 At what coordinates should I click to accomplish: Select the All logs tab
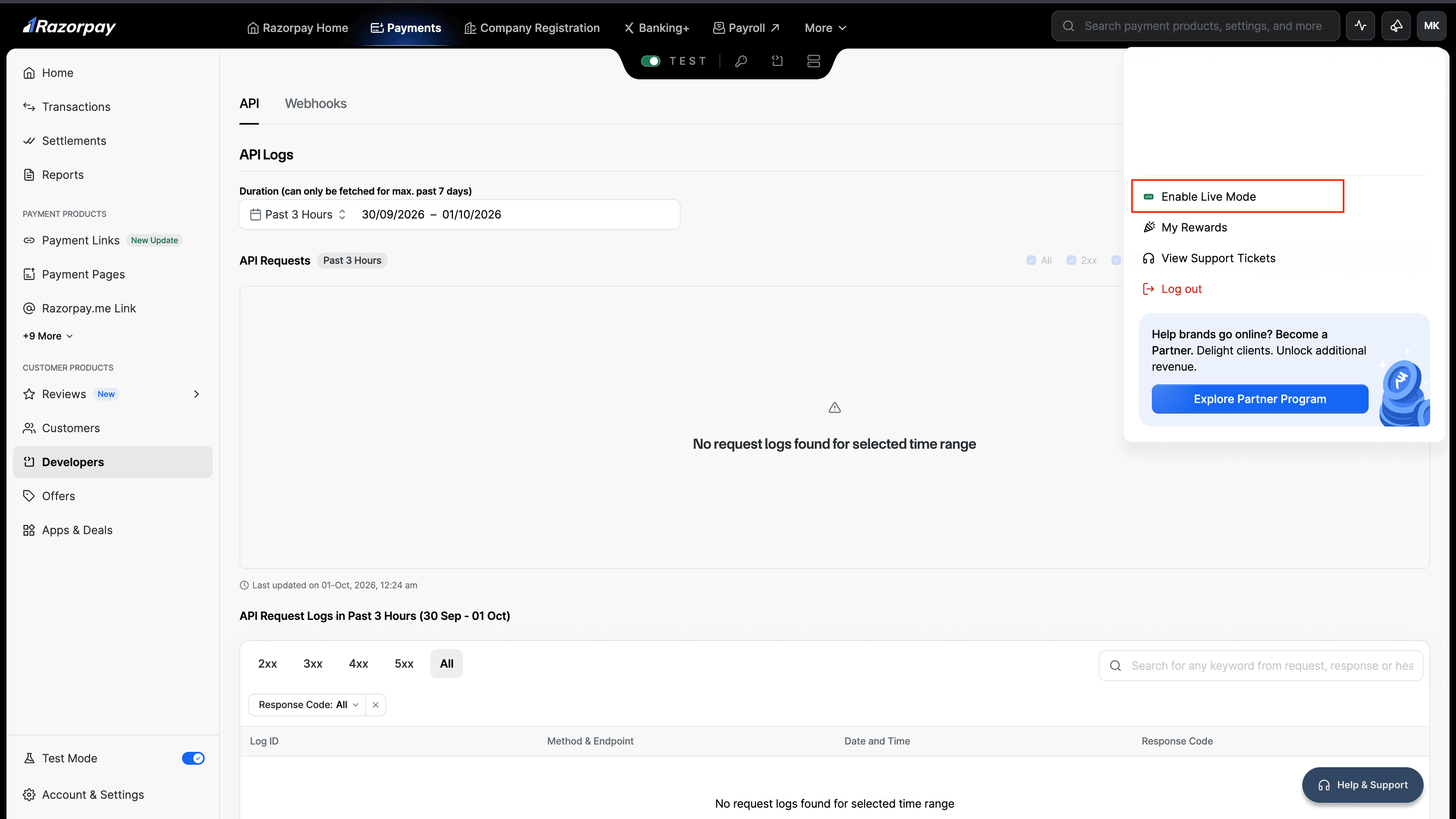click(447, 664)
